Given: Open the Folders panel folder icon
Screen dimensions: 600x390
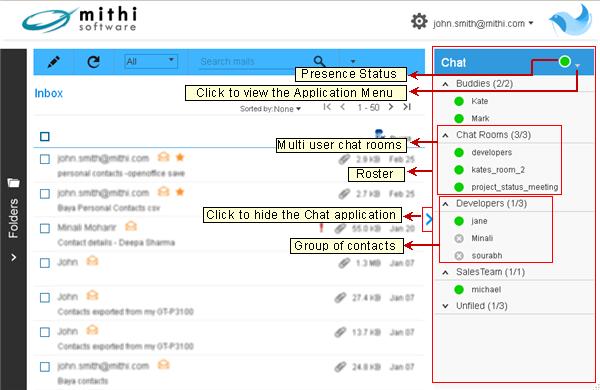Looking at the screenshot, I should [13, 183].
